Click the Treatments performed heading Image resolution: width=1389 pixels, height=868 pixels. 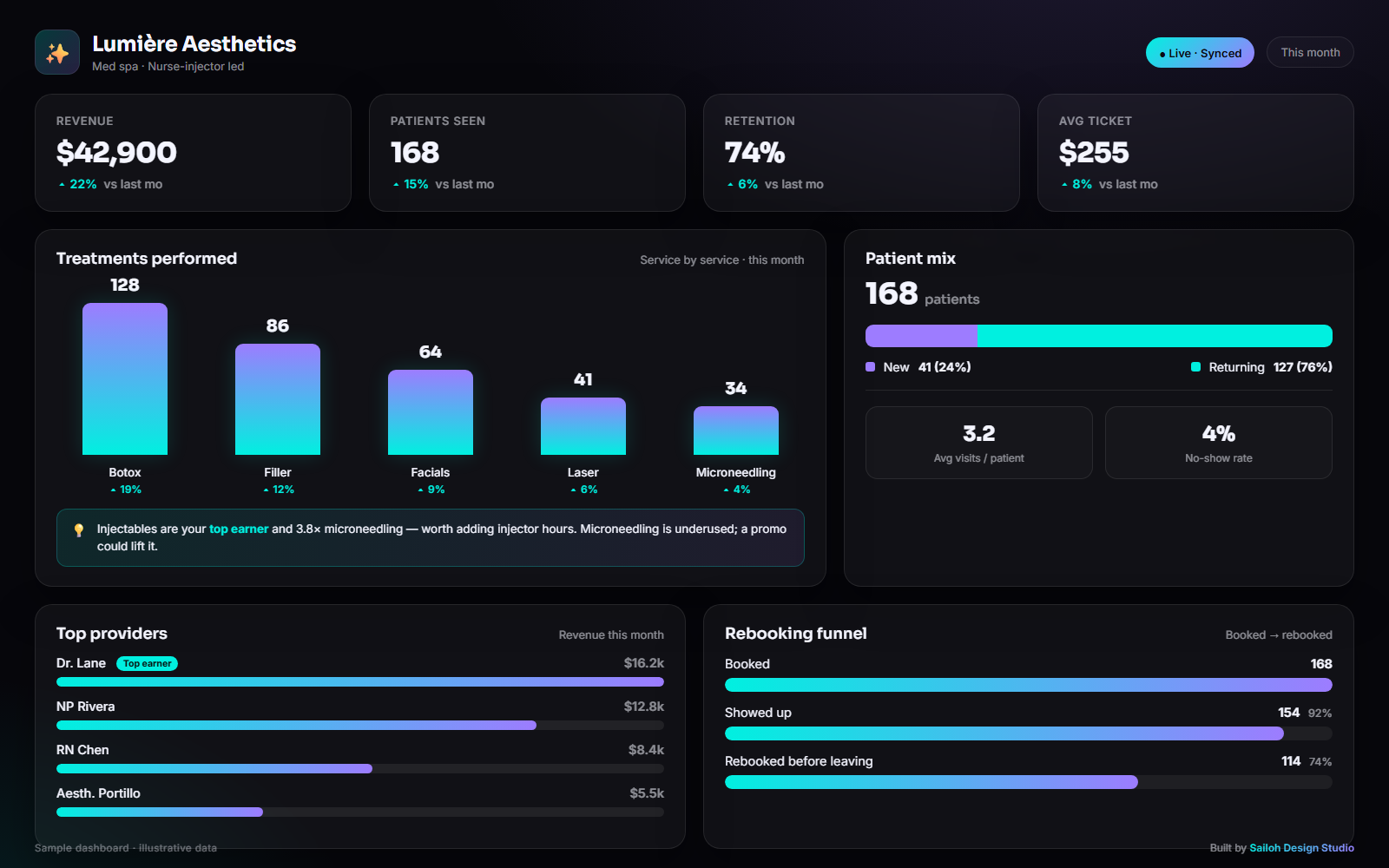tap(147, 259)
